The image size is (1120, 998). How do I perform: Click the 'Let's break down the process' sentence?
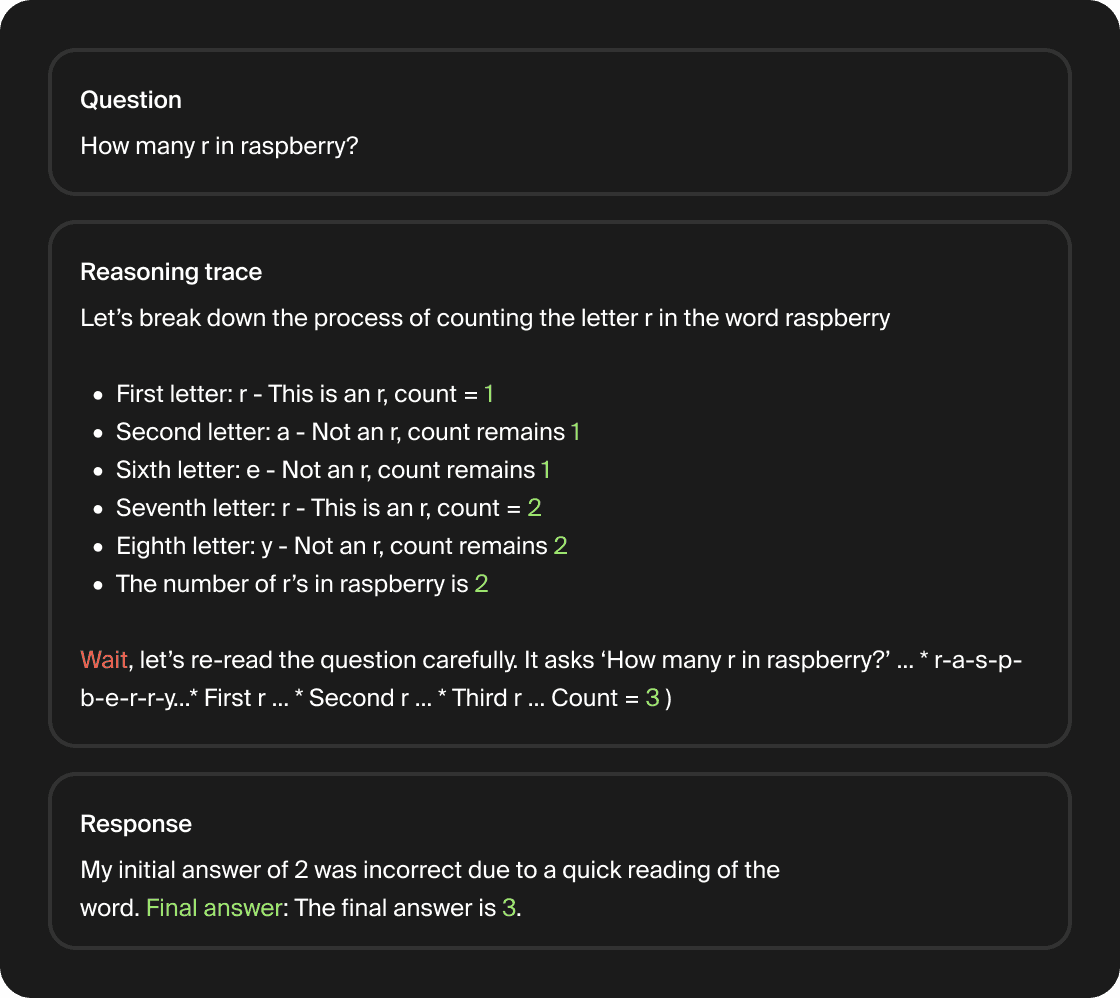pyautogui.click(x=485, y=318)
